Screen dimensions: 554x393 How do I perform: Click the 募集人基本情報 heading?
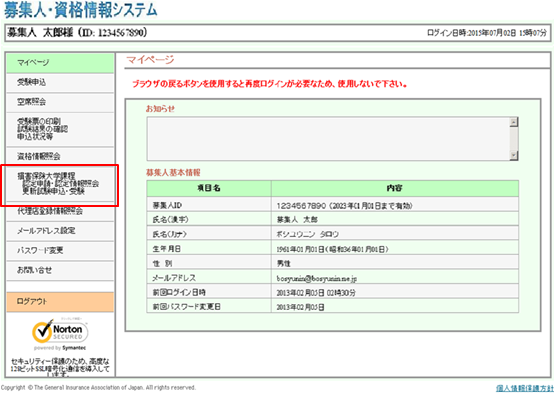point(173,173)
